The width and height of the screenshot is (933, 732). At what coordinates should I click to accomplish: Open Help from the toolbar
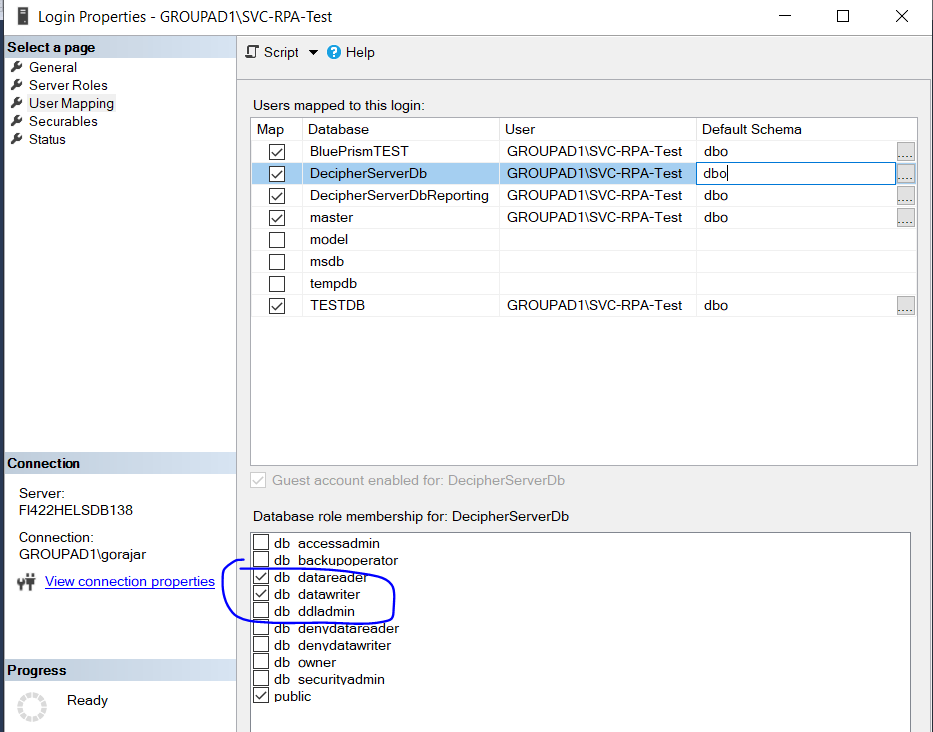point(360,52)
